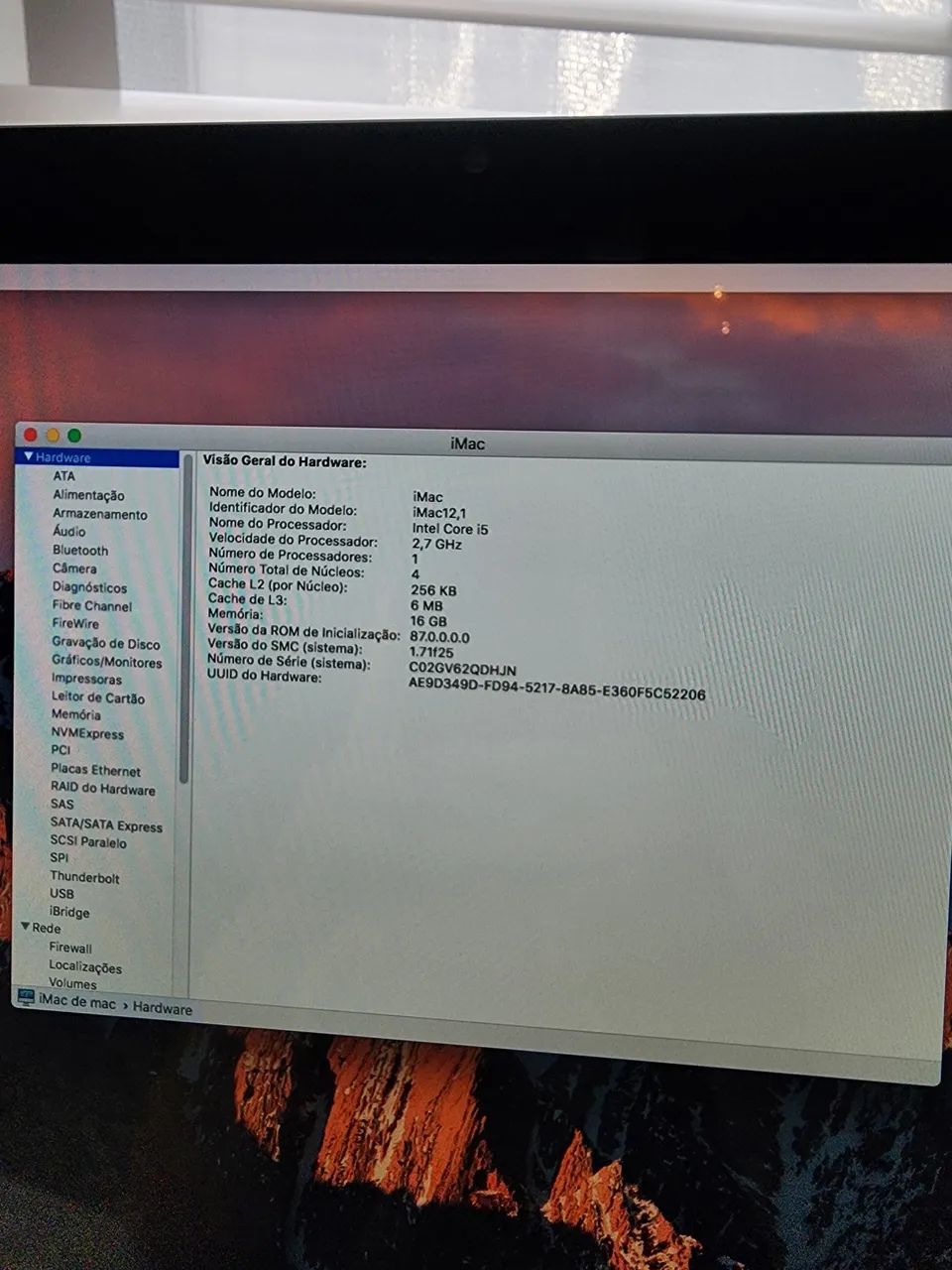The image size is (952, 1270).
Task: Click the Hardware breadcrumb link at the bottom
Action: click(165, 1009)
